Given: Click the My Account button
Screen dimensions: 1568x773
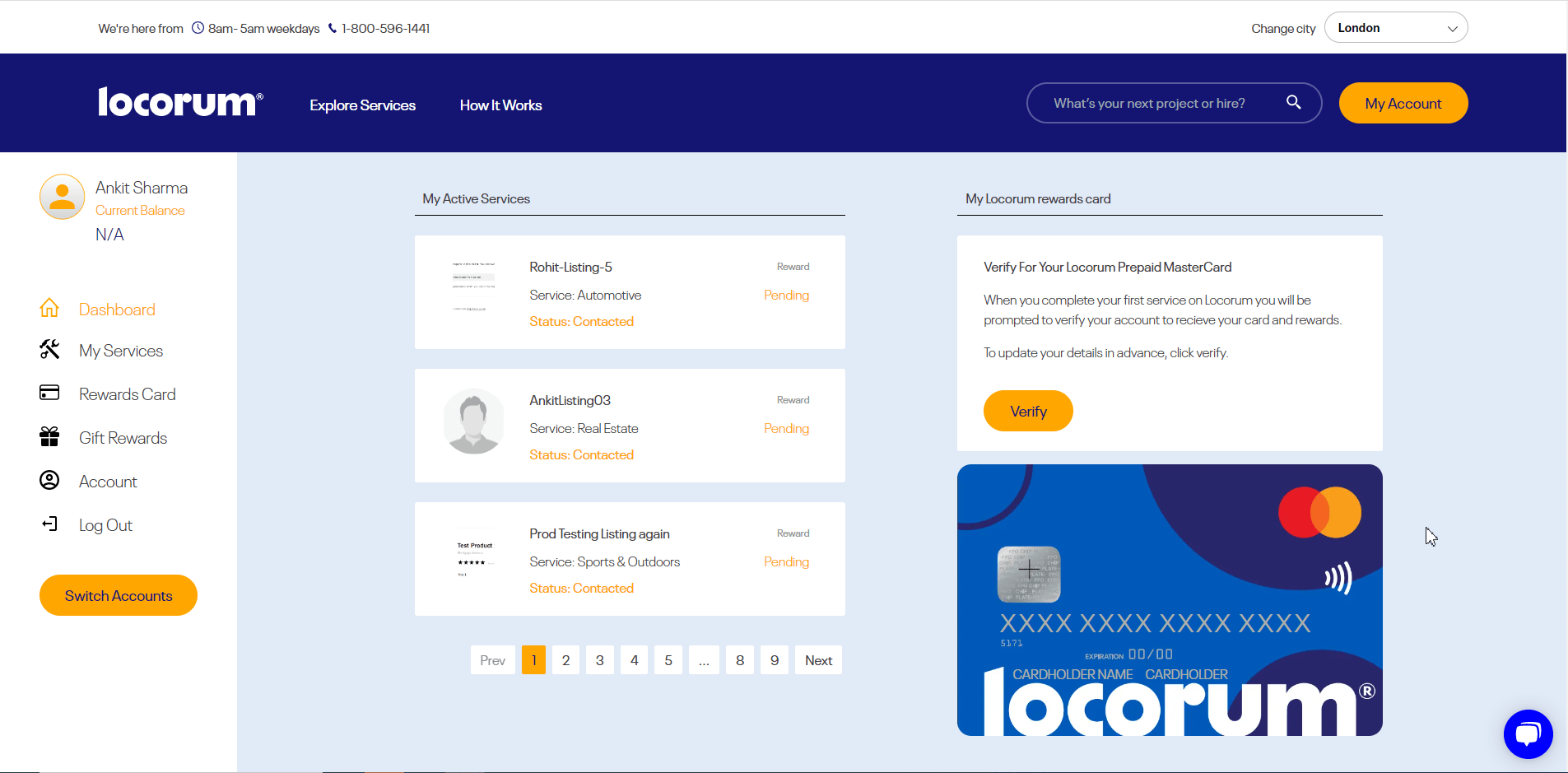Looking at the screenshot, I should [x=1403, y=104].
